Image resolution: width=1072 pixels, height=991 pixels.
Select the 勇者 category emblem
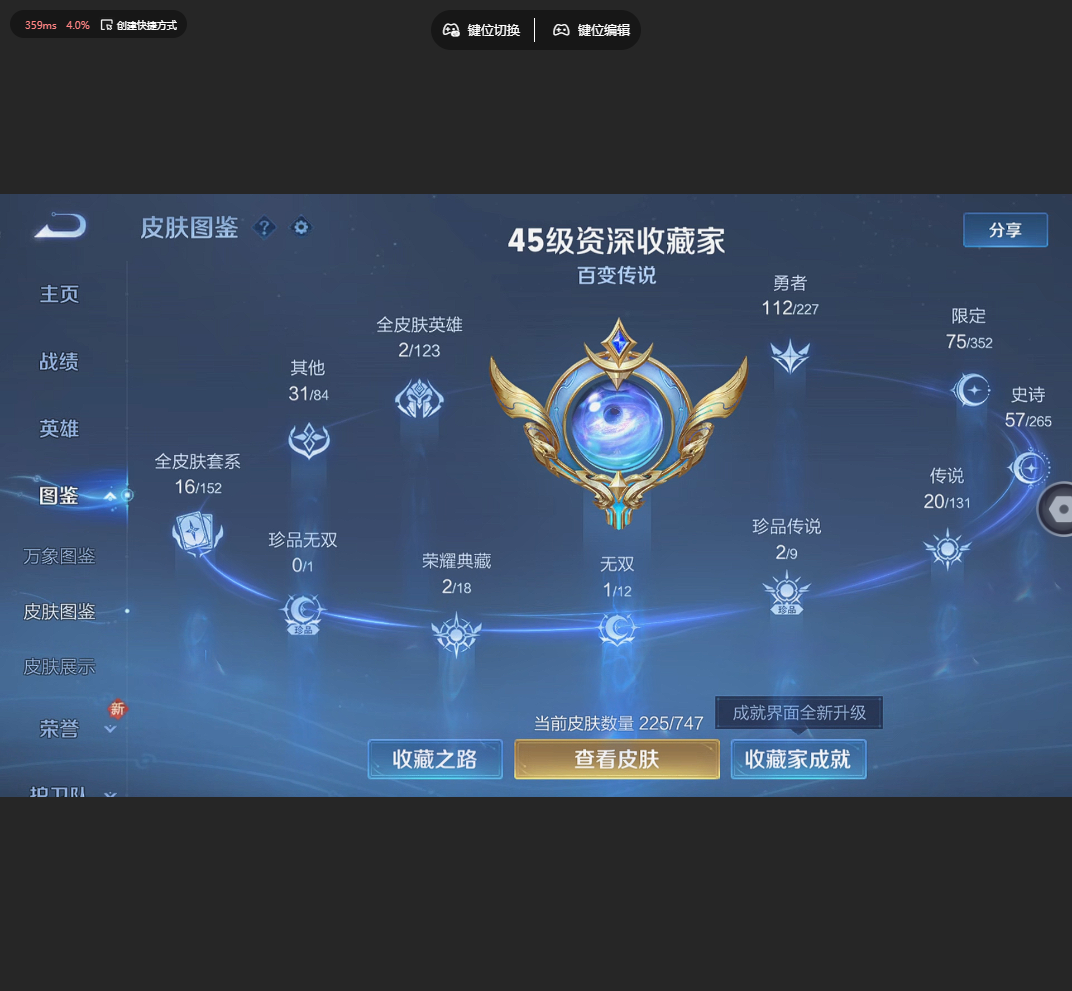click(789, 356)
